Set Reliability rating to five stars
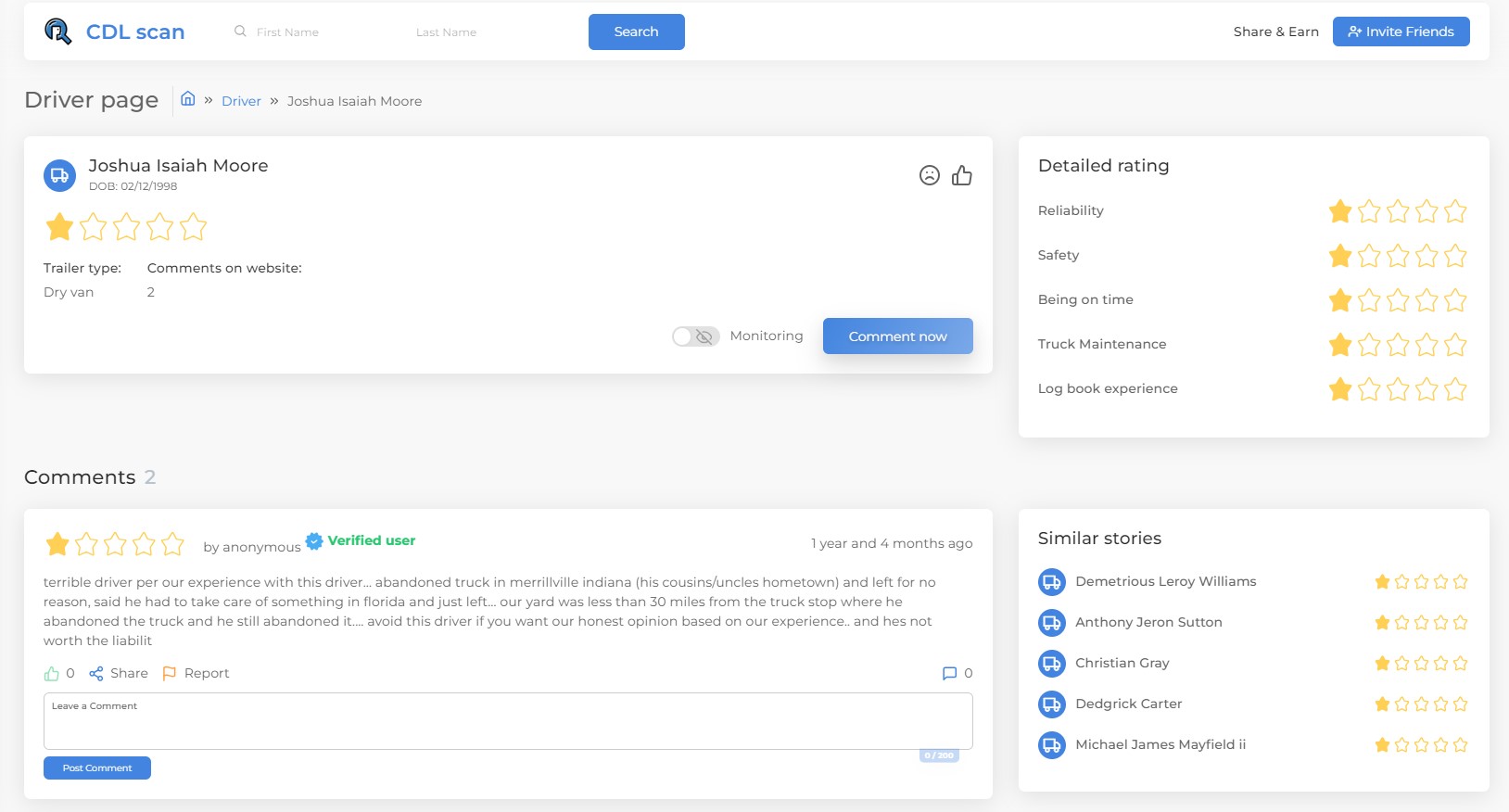Screen dimensions: 1509x812 coord(1455,211)
